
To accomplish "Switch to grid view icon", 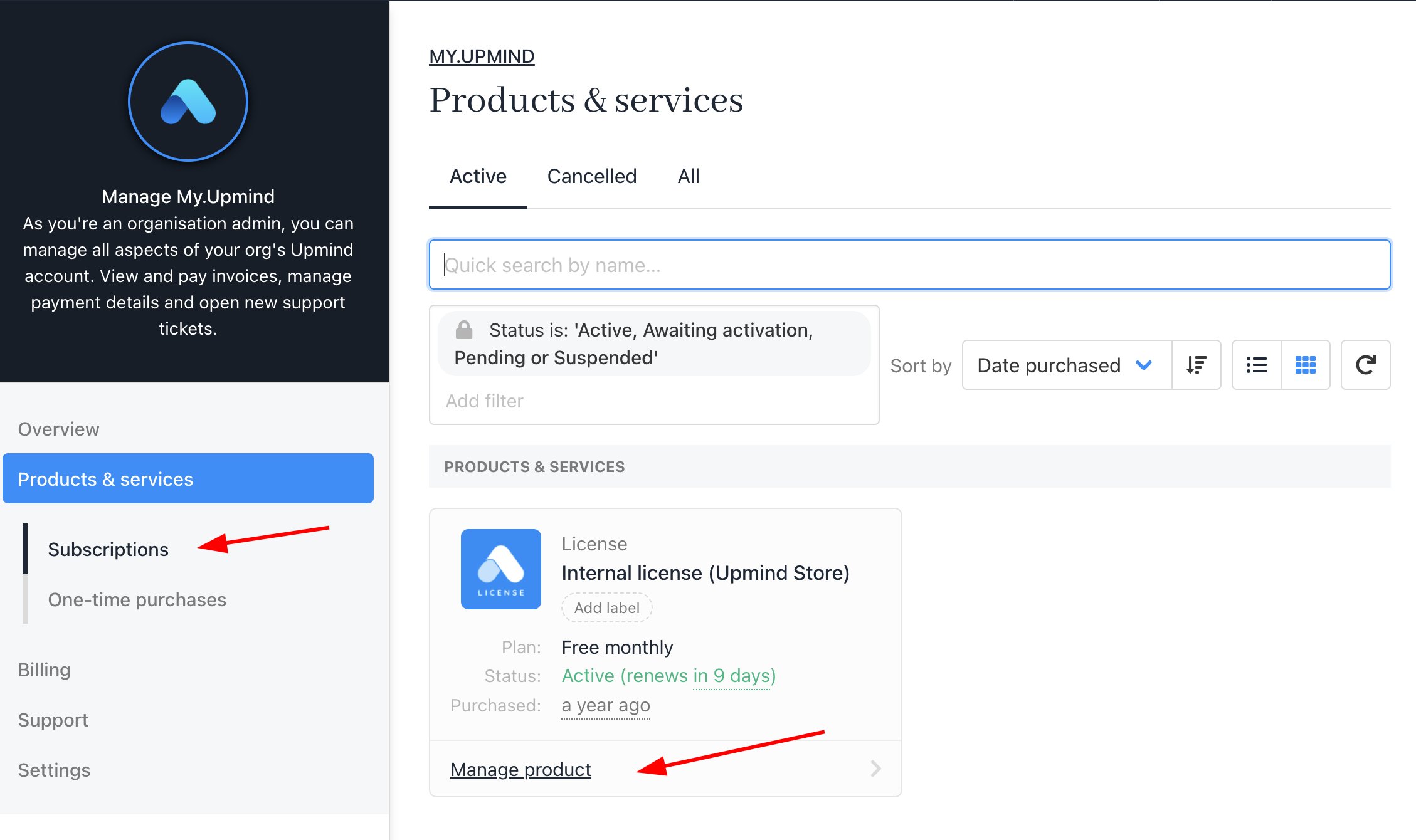I will pos(1306,365).
